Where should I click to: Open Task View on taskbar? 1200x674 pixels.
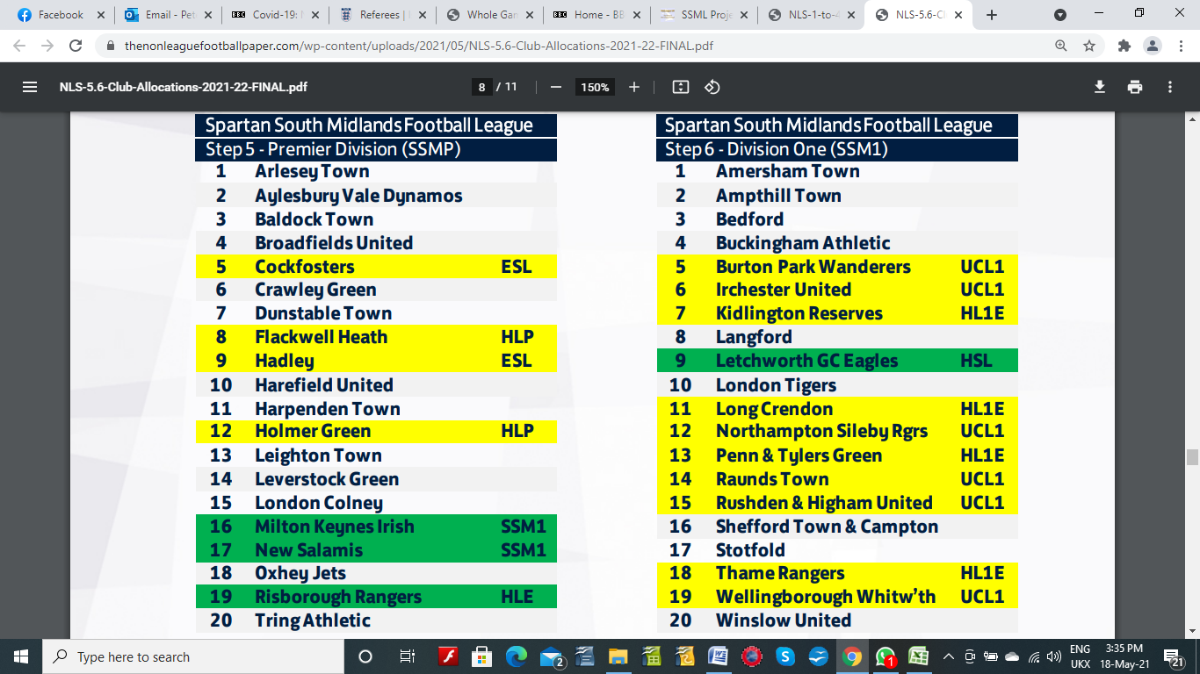(407, 657)
